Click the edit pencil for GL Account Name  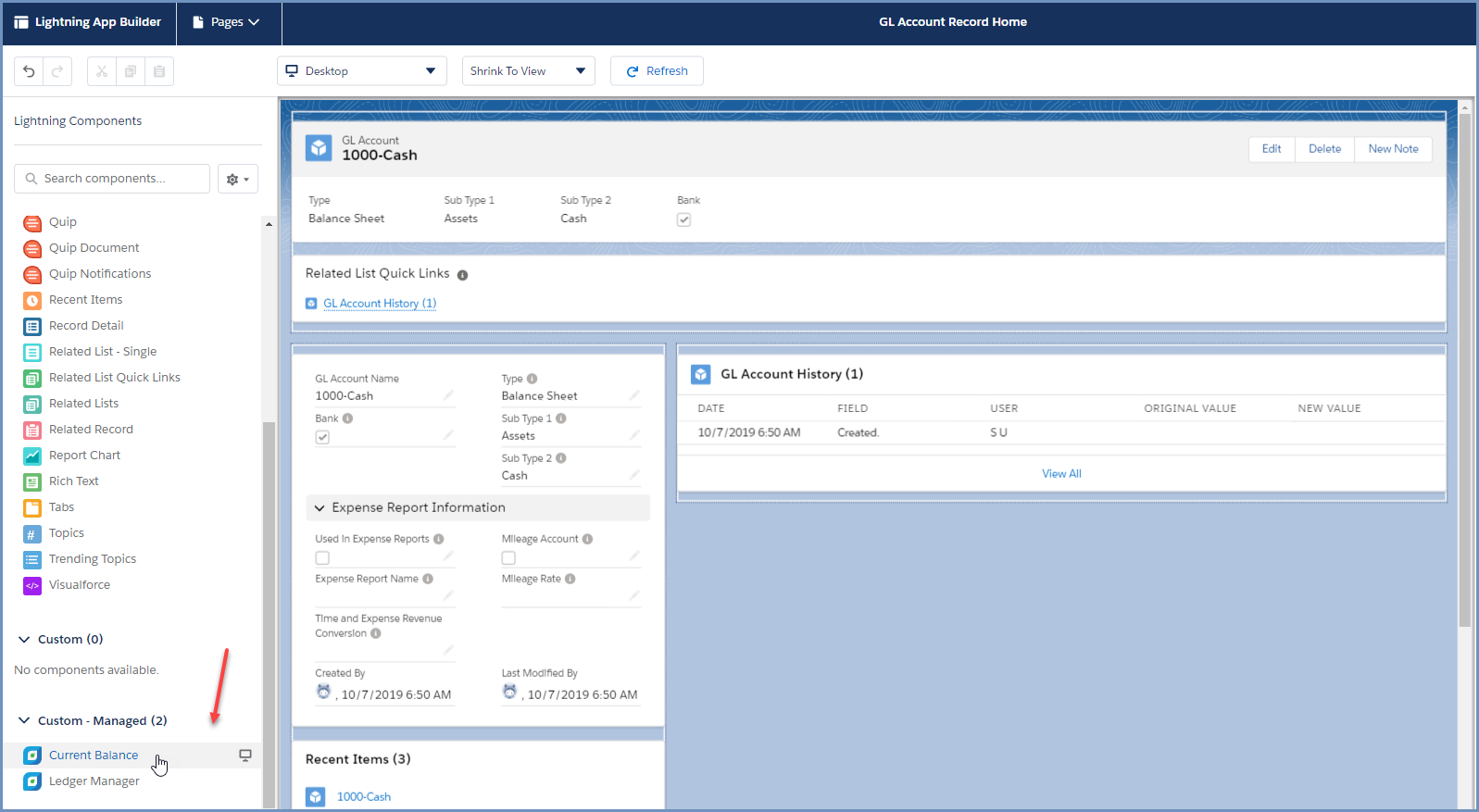(x=448, y=395)
